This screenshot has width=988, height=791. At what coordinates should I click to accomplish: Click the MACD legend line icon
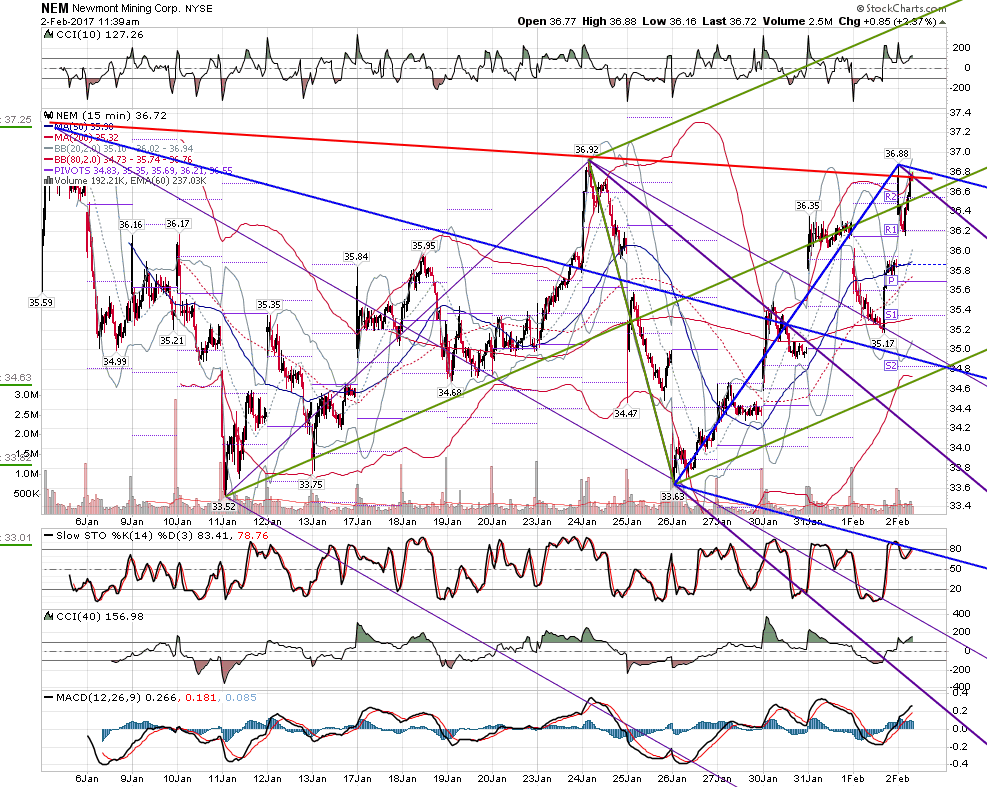tap(48, 698)
